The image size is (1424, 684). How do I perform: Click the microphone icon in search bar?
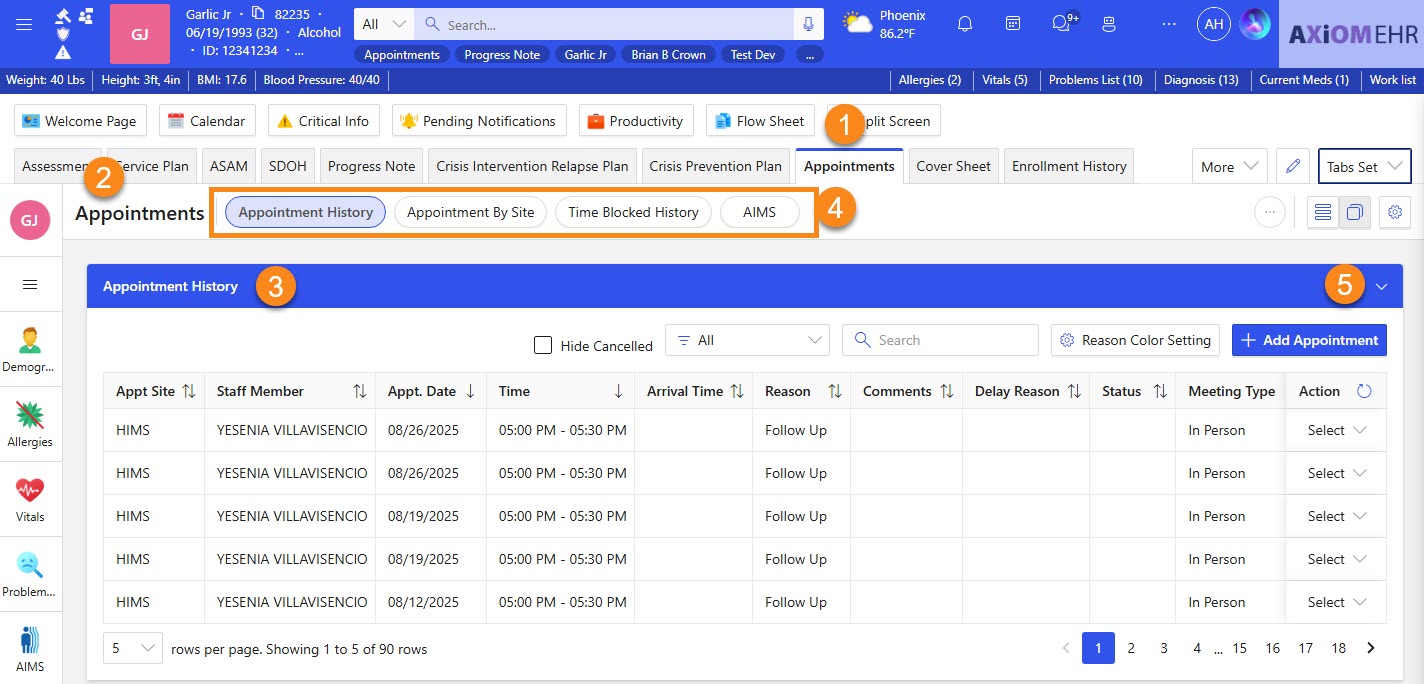808,24
